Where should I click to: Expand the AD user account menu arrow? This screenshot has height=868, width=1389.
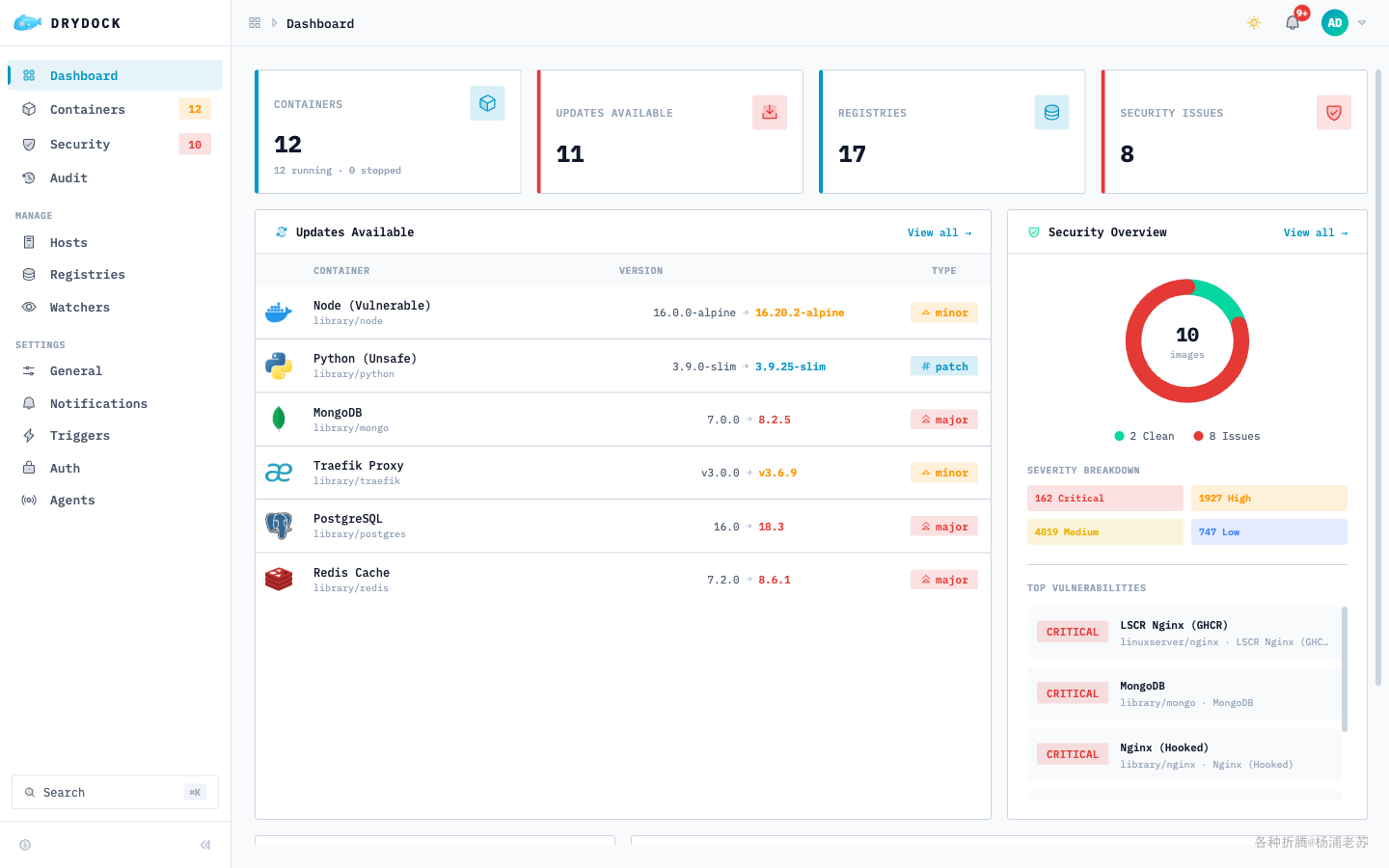1362,23
